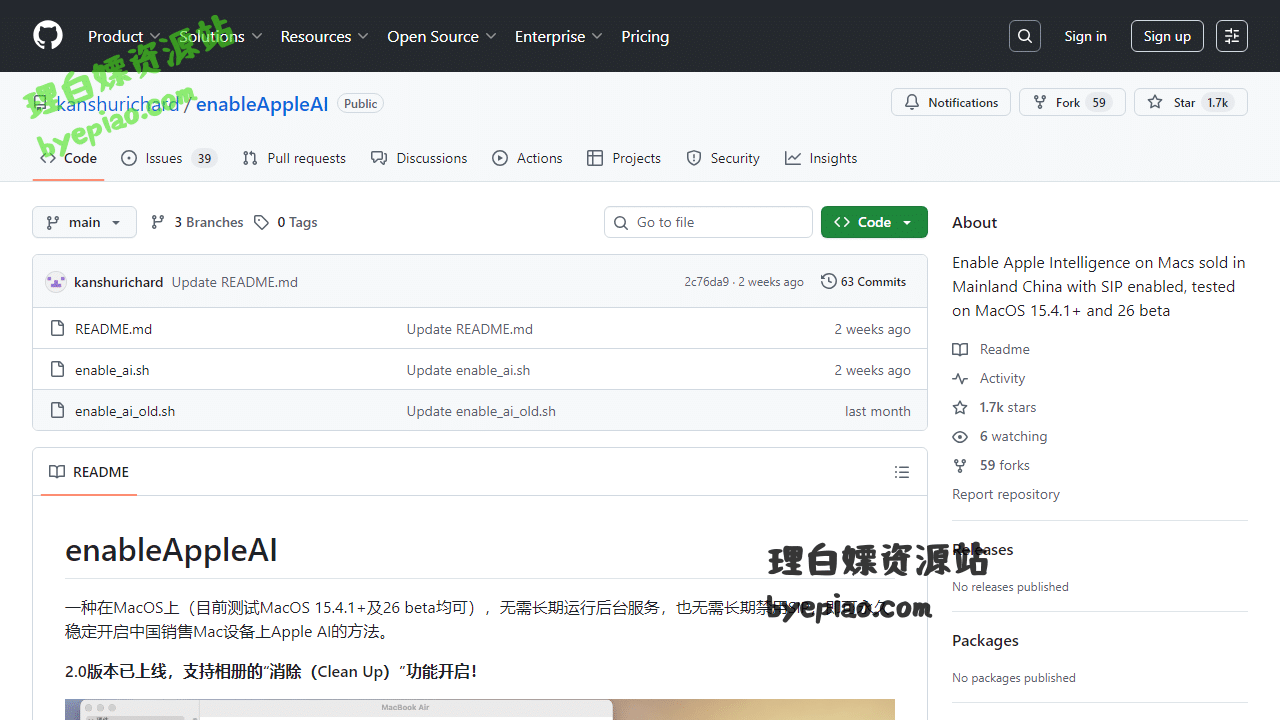
Task: Click Report repository link
Action: (1006, 494)
